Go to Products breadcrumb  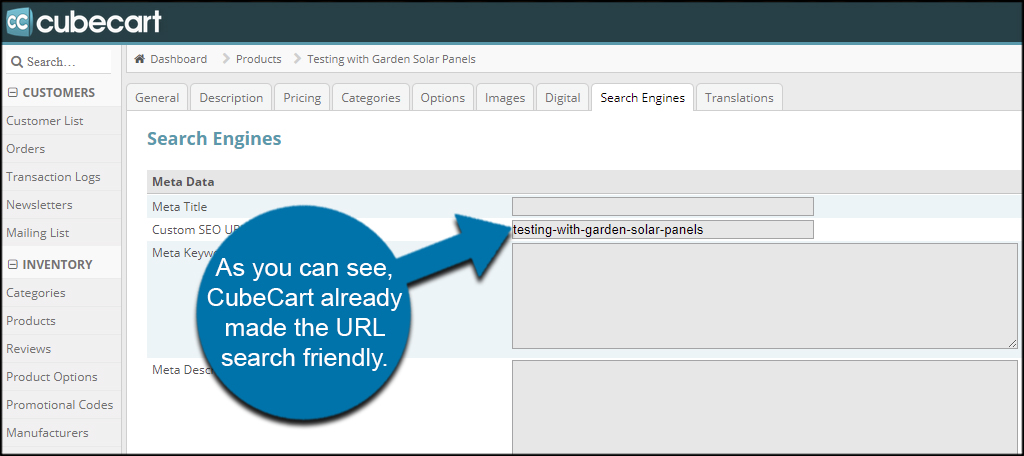(x=259, y=59)
